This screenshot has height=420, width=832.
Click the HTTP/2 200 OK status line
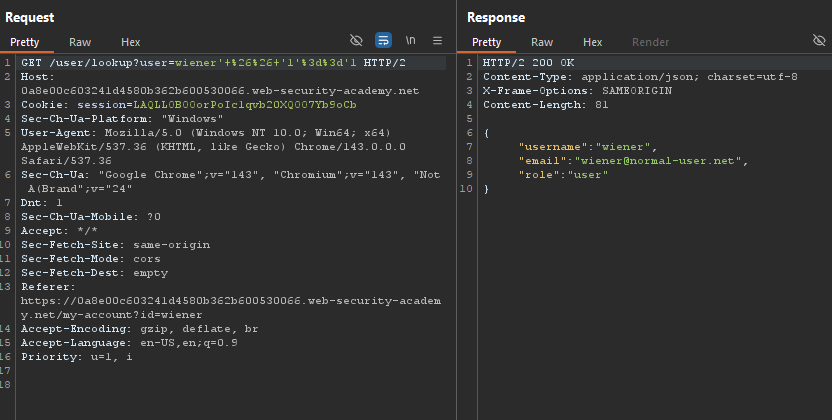tap(528, 63)
